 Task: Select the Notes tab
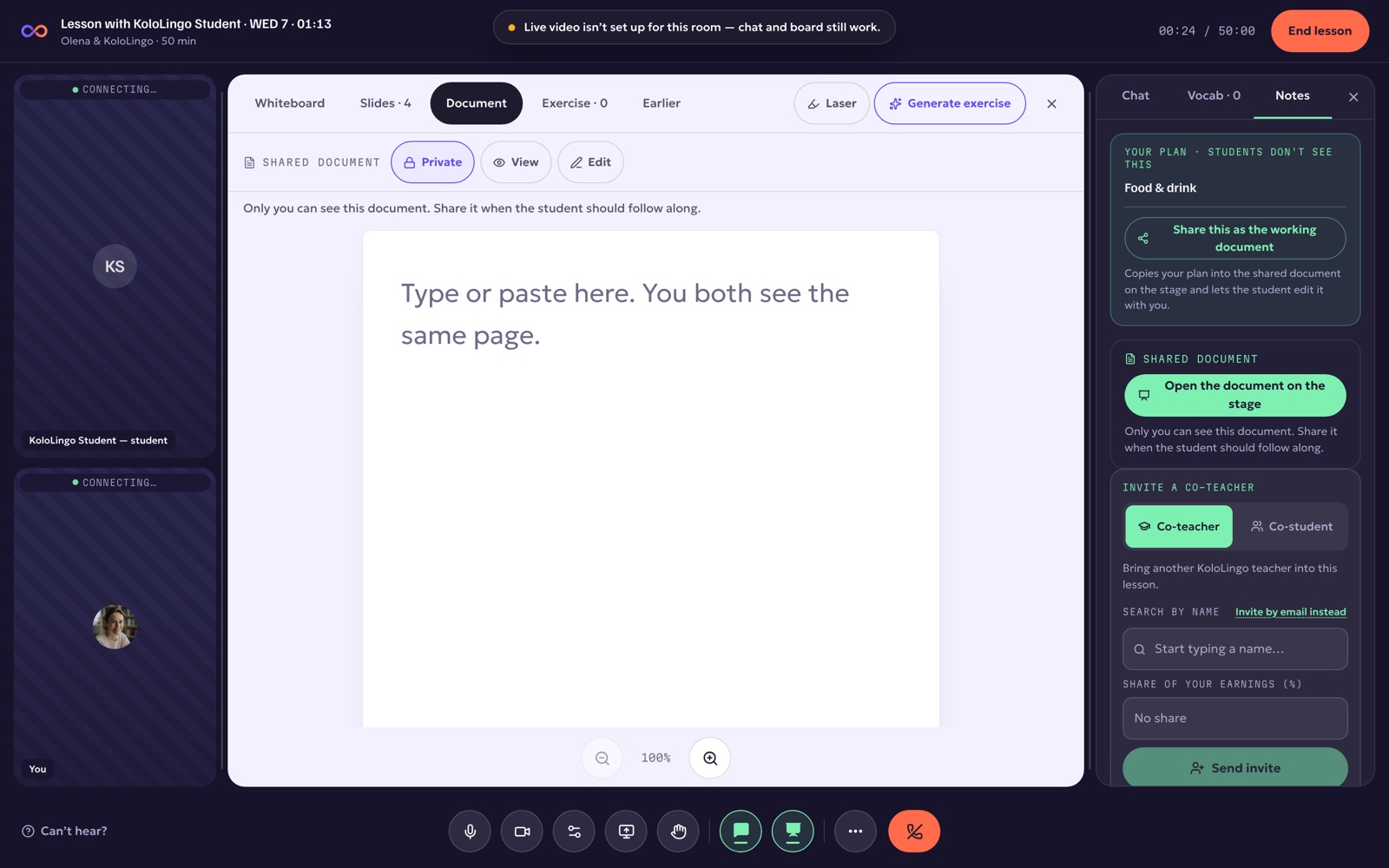pyautogui.click(x=1293, y=95)
